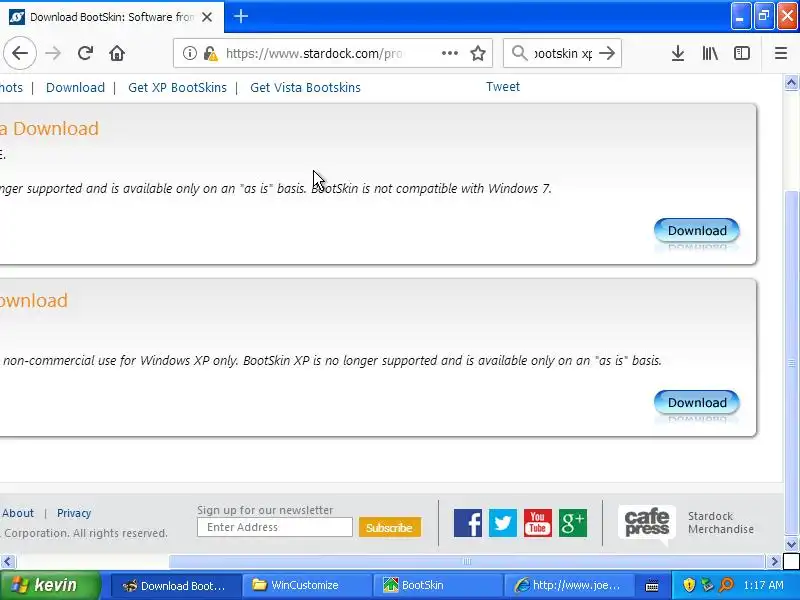Click the 1:17 AM clock
The image size is (800, 600).
(x=764, y=585)
